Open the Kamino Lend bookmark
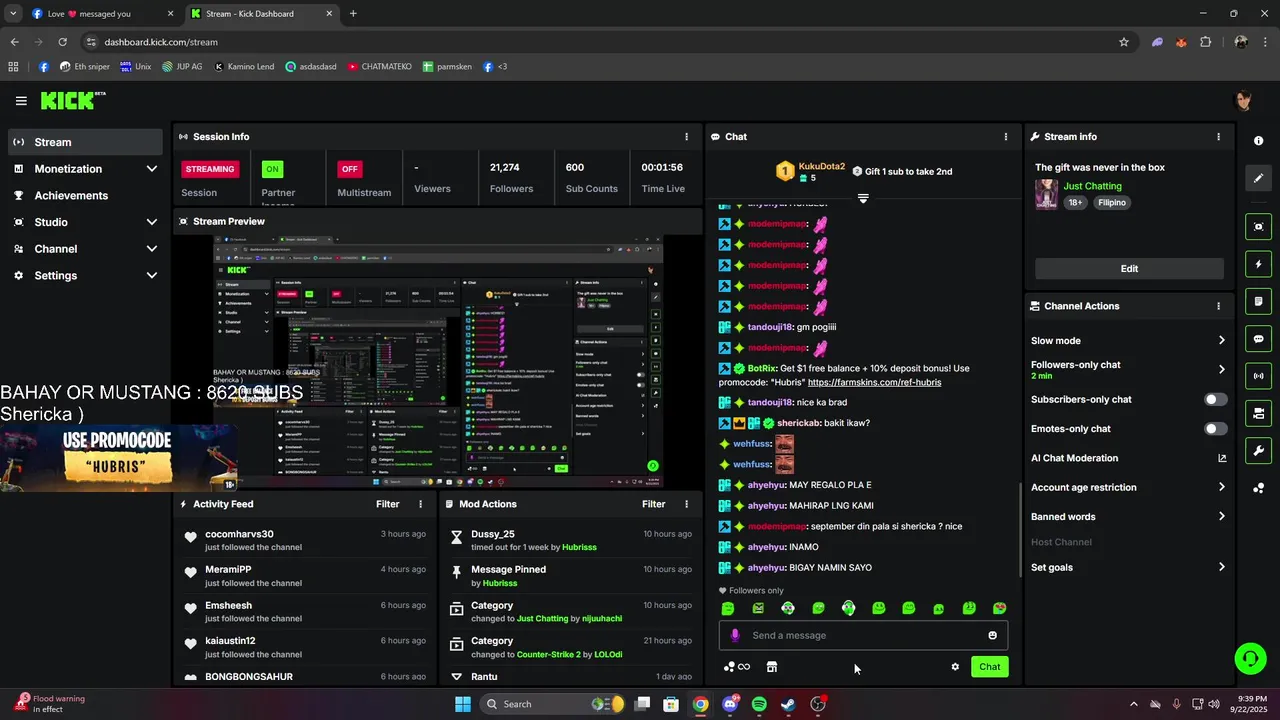This screenshot has width=1280, height=720. [243, 67]
